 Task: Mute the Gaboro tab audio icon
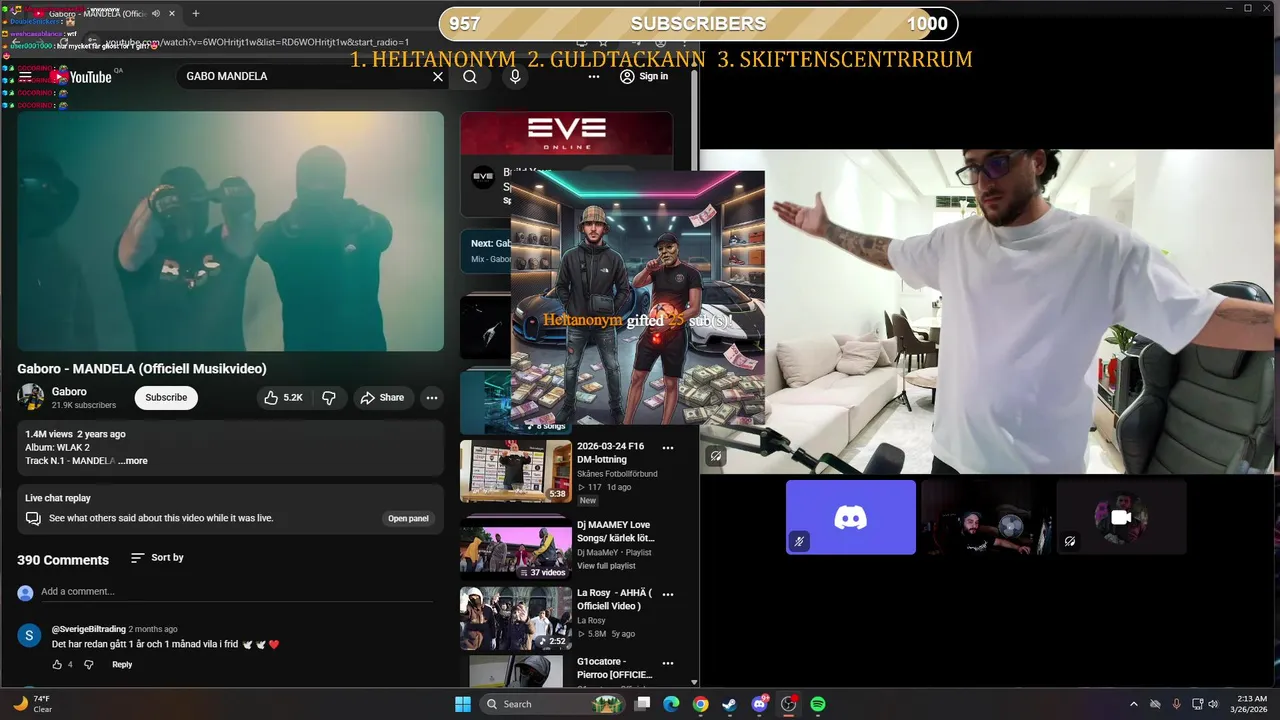(x=156, y=14)
